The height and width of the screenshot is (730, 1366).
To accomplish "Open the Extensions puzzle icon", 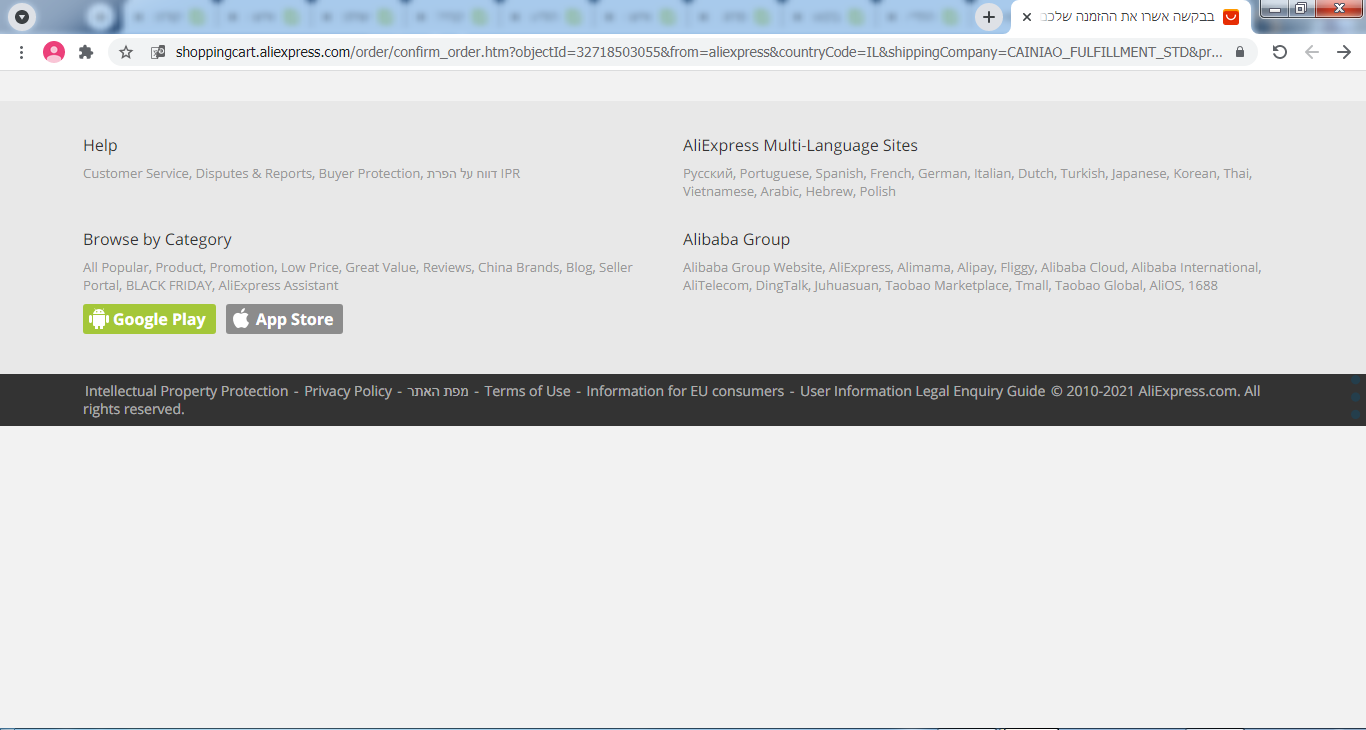I will [x=87, y=52].
